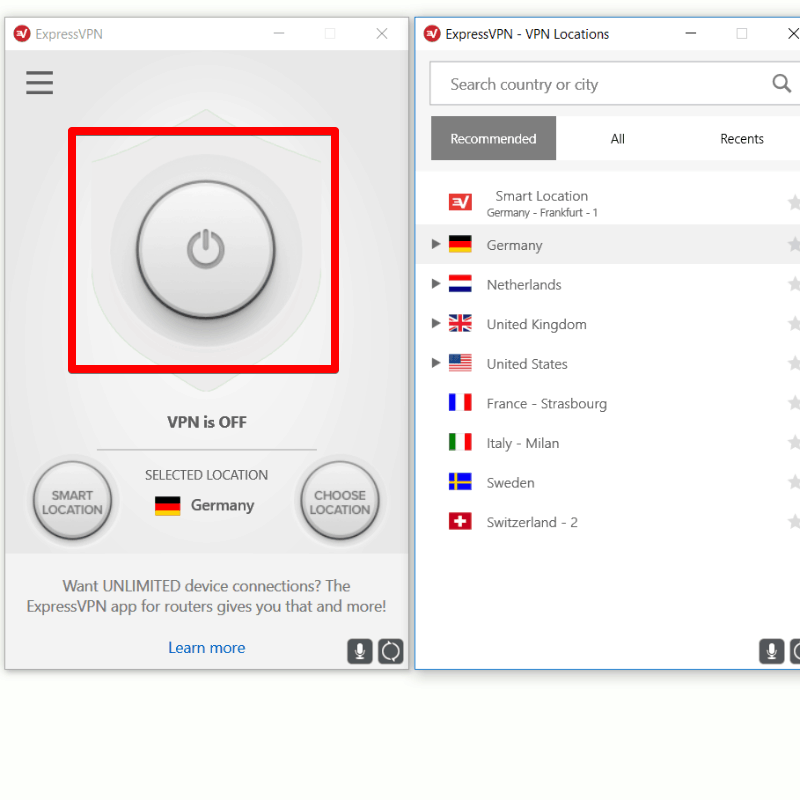Close the main ExpressVPN window
Image resolution: width=800 pixels, height=800 pixels.
pos(382,34)
